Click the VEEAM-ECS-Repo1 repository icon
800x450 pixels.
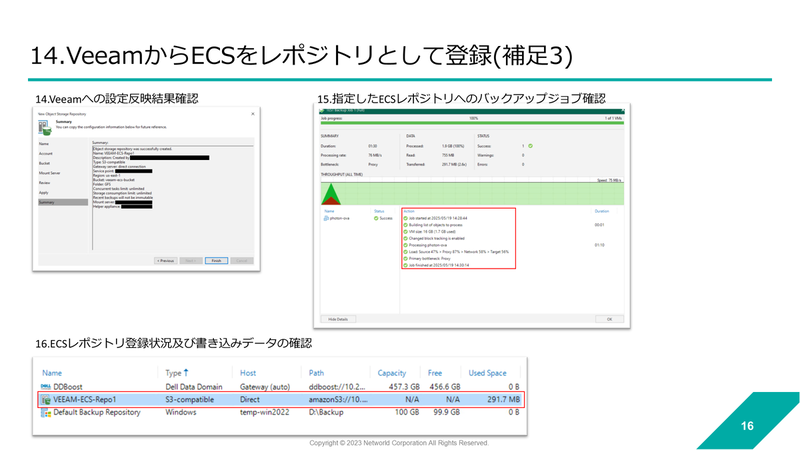click(x=46, y=399)
